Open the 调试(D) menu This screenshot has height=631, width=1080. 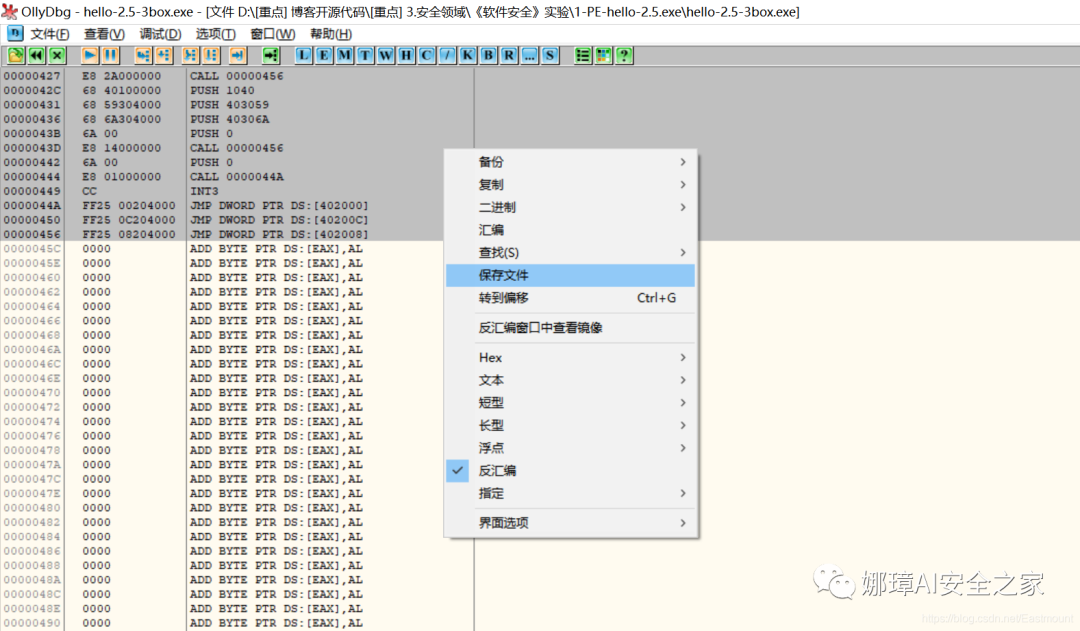pyautogui.click(x=160, y=34)
